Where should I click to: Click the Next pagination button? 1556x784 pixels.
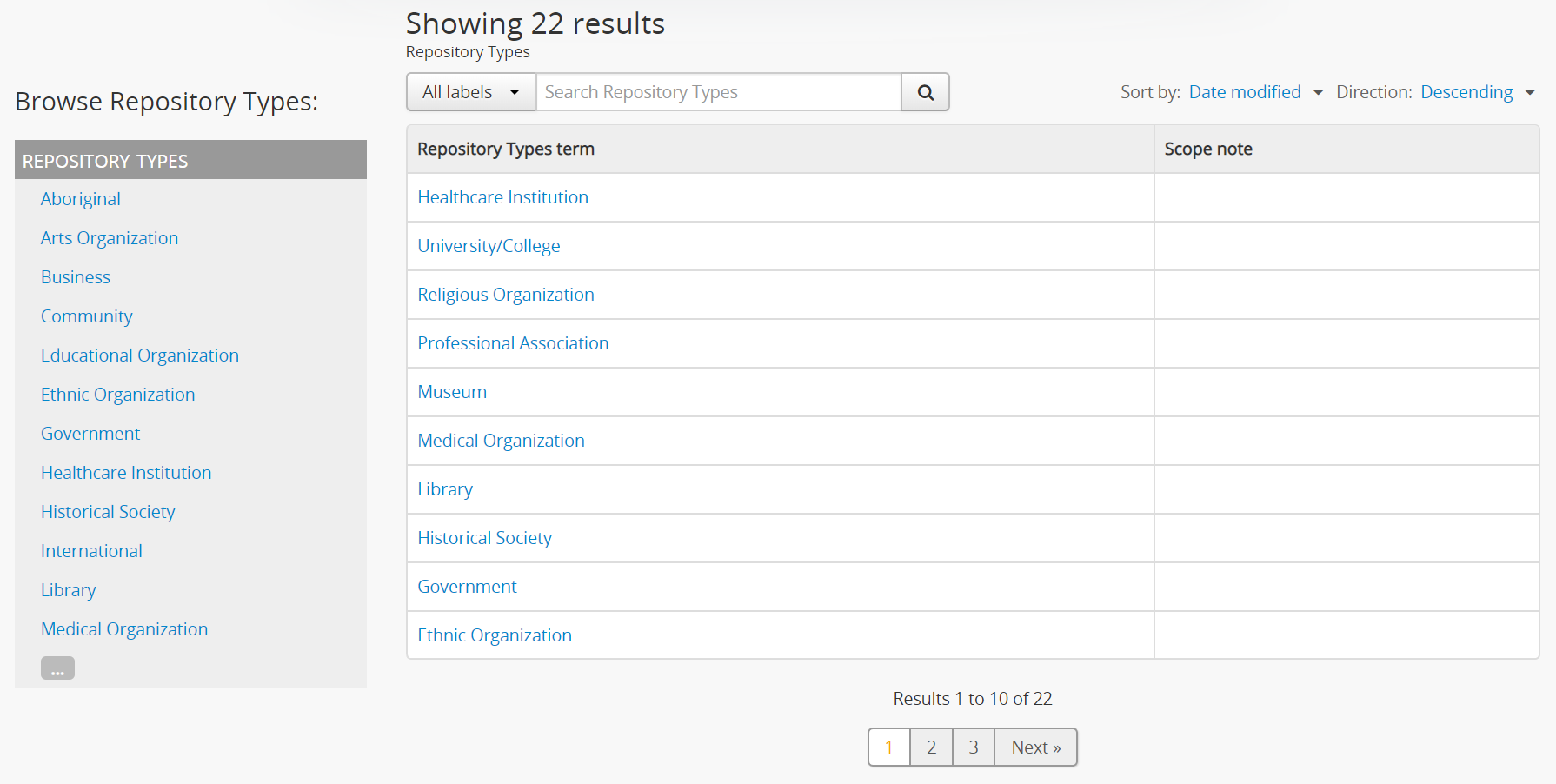[x=1035, y=747]
